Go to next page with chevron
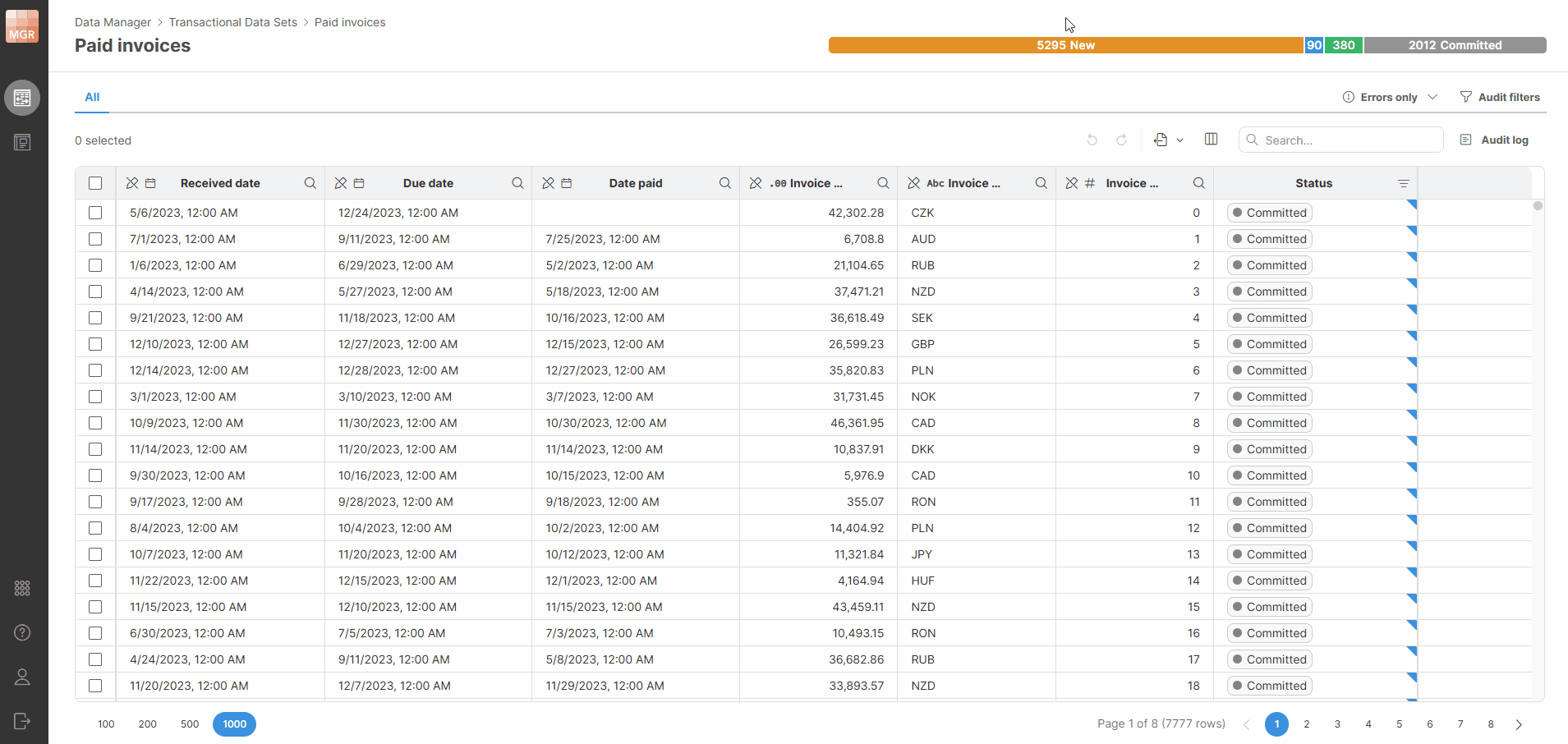1568x744 pixels. tap(1519, 724)
